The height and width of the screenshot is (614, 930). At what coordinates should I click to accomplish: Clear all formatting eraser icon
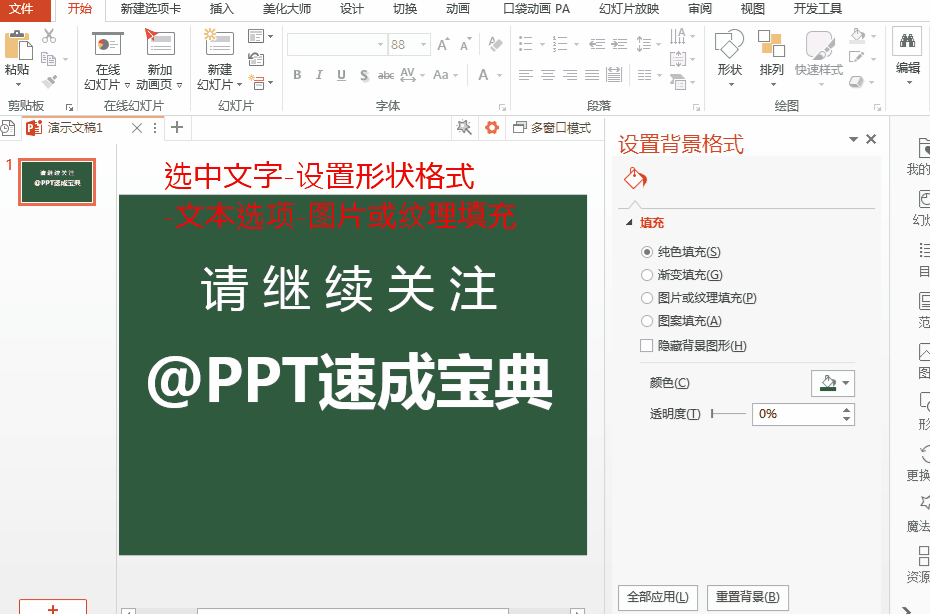tap(495, 44)
